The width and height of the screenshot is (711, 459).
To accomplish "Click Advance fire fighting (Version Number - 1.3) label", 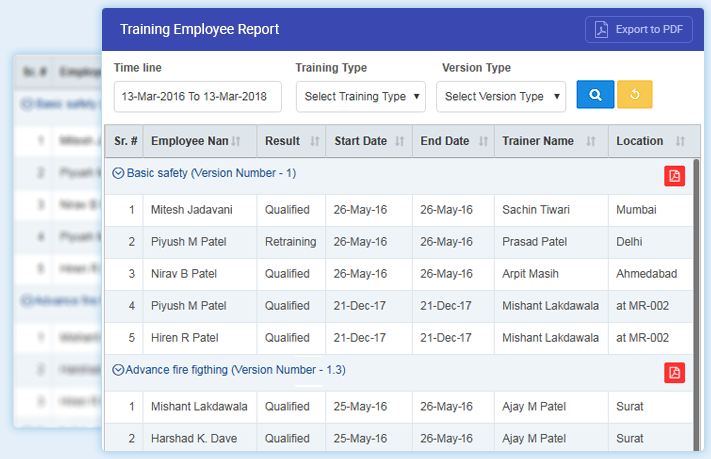I will tap(235, 370).
